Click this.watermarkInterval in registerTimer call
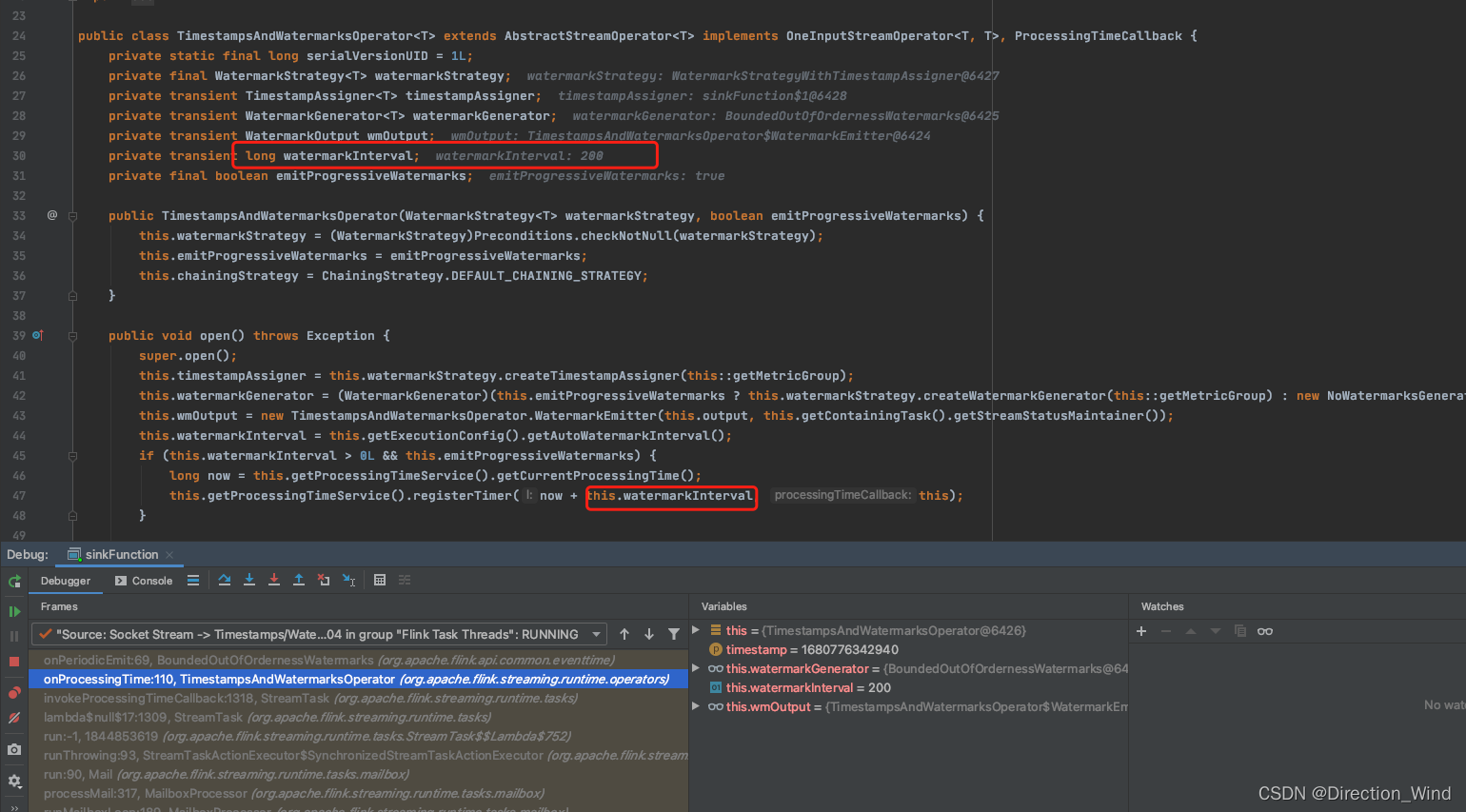The width and height of the screenshot is (1466, 812). click(x=670, y=496)
